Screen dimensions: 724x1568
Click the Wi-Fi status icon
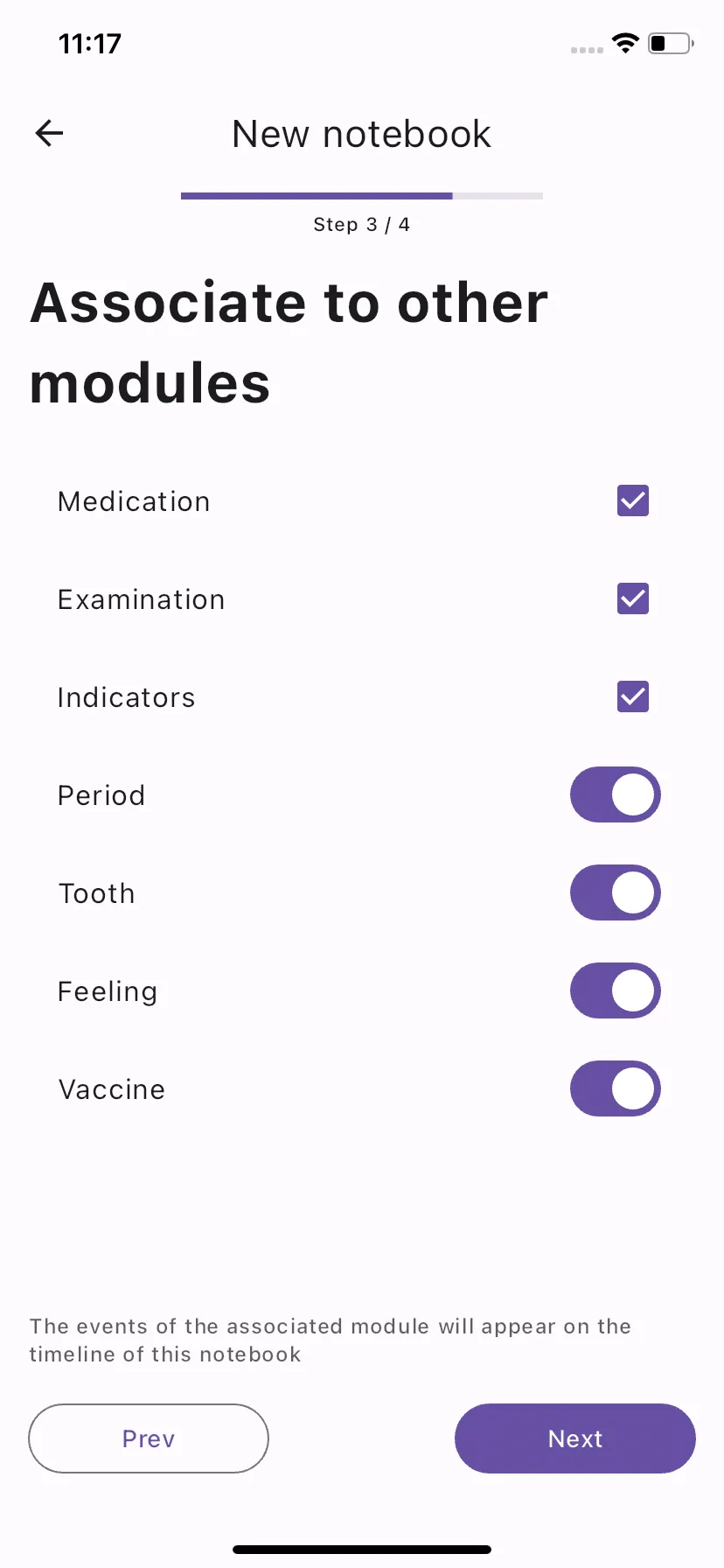[625, 43]
